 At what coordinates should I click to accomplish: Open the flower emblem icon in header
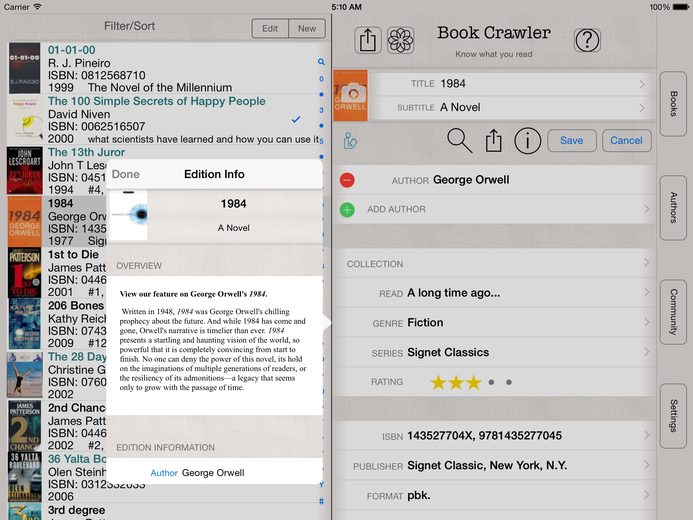click(x=400, y=40)
